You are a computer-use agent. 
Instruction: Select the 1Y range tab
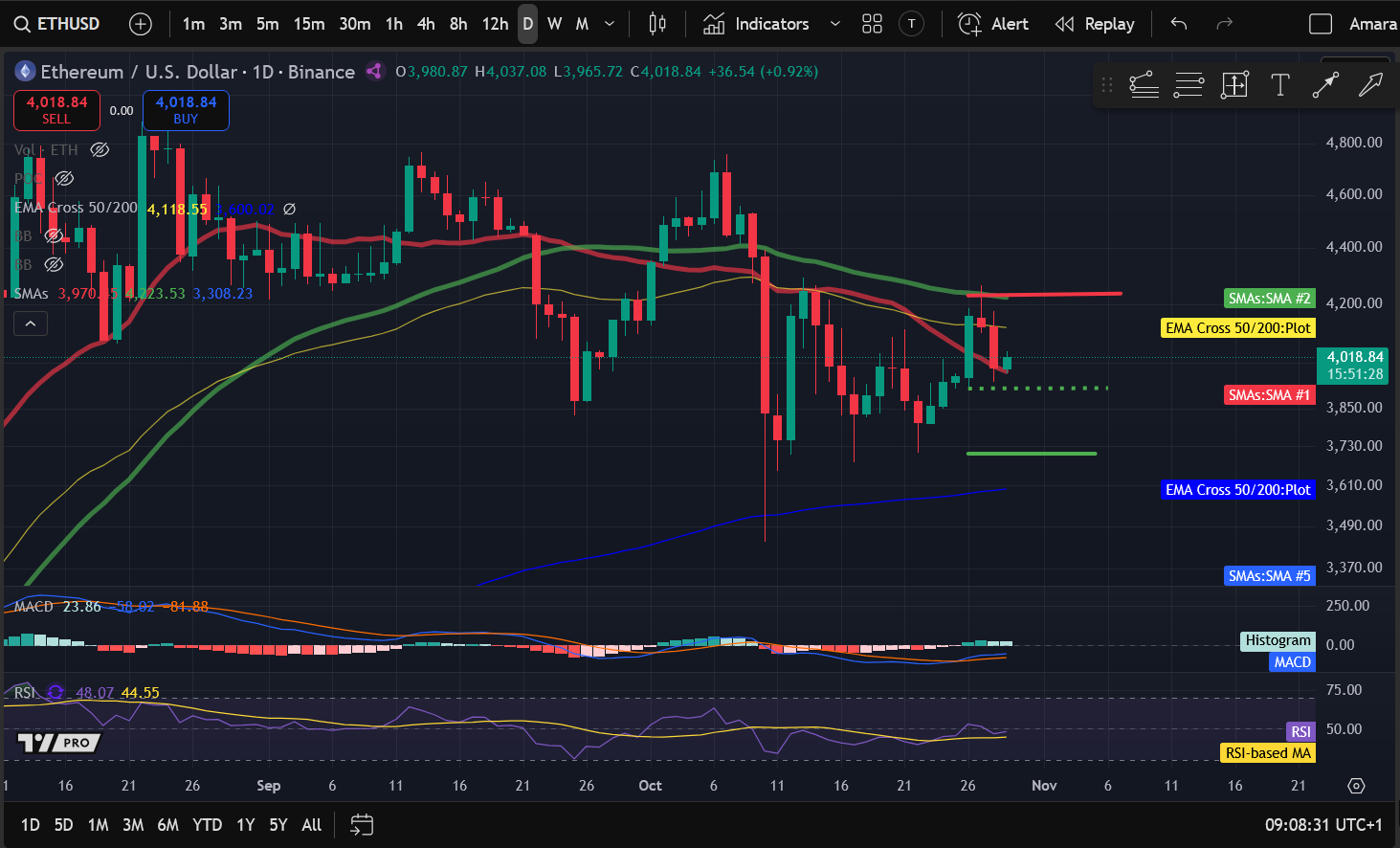click(245, 824)
